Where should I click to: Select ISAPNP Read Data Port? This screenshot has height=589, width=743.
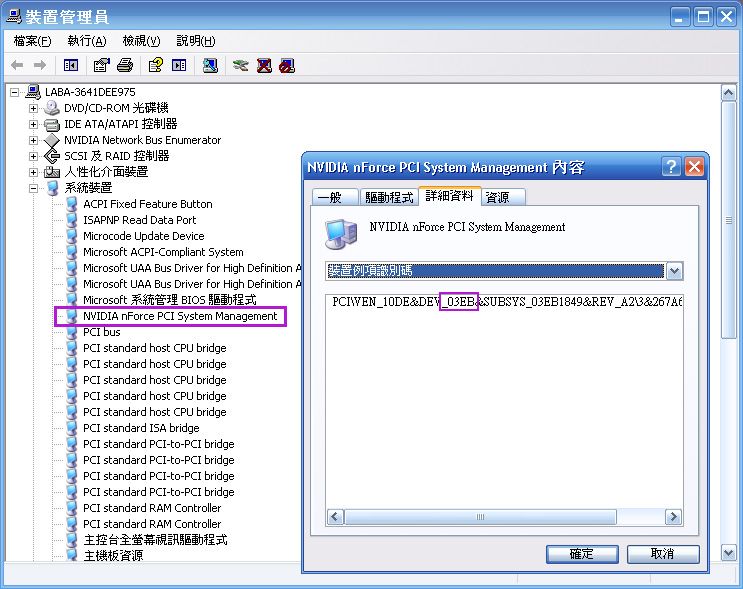pyautogui.click(x=139, y=220)
